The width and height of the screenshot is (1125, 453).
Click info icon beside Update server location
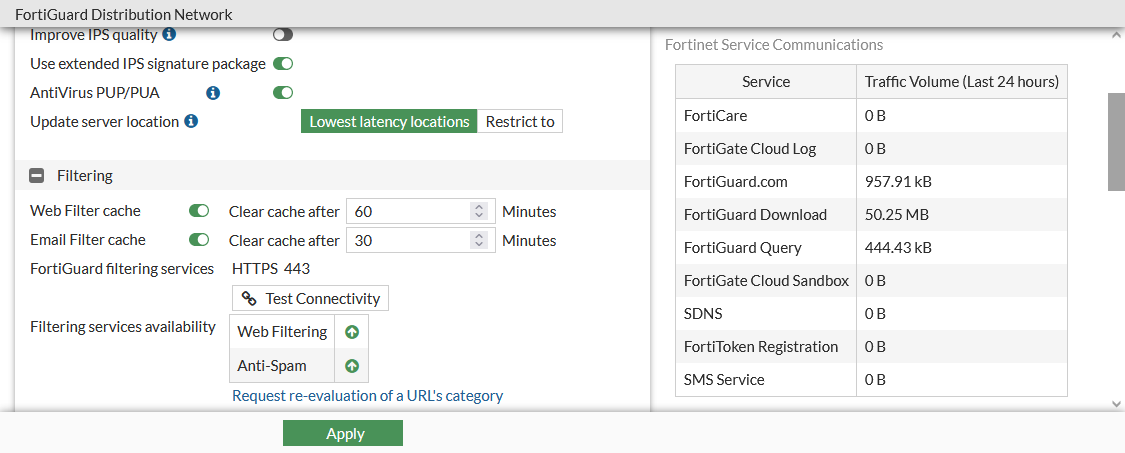[191, 121]
